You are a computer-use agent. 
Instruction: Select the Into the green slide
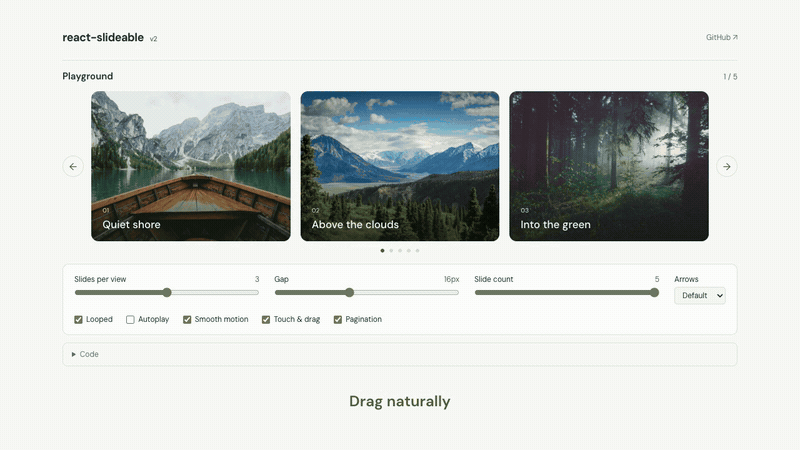[609, 166]
